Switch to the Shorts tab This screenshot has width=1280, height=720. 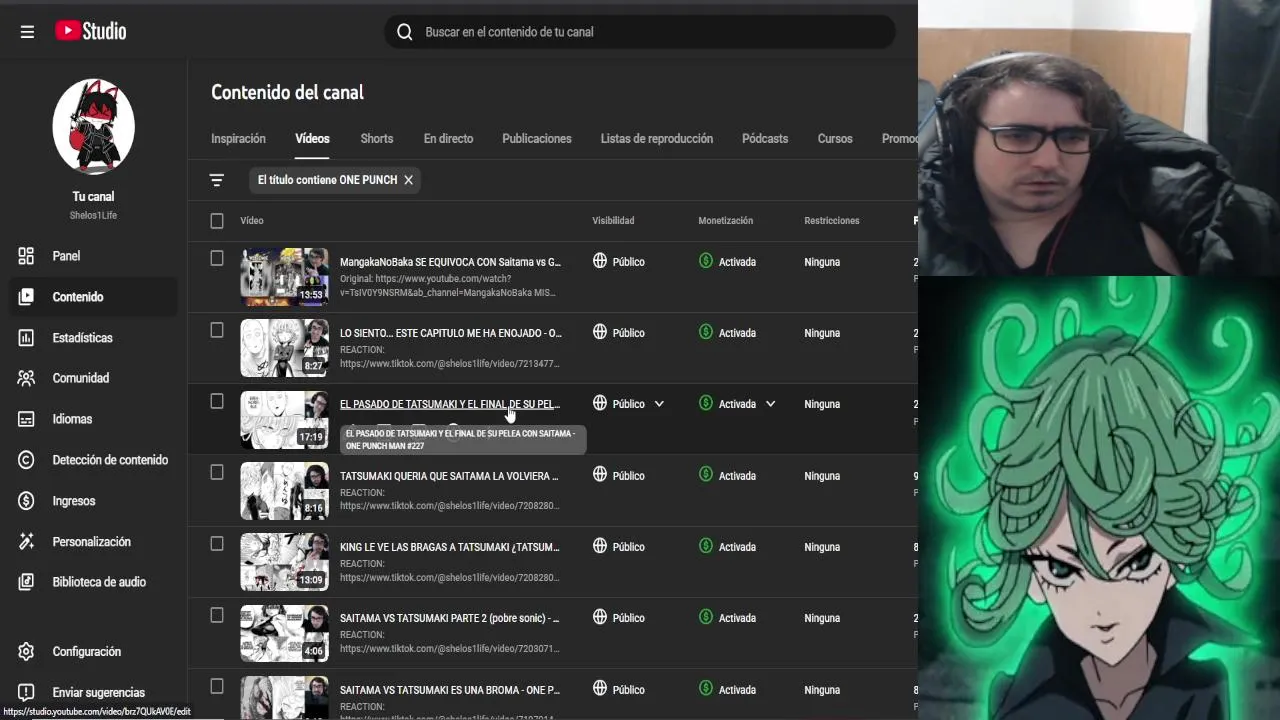click(377, 139)
